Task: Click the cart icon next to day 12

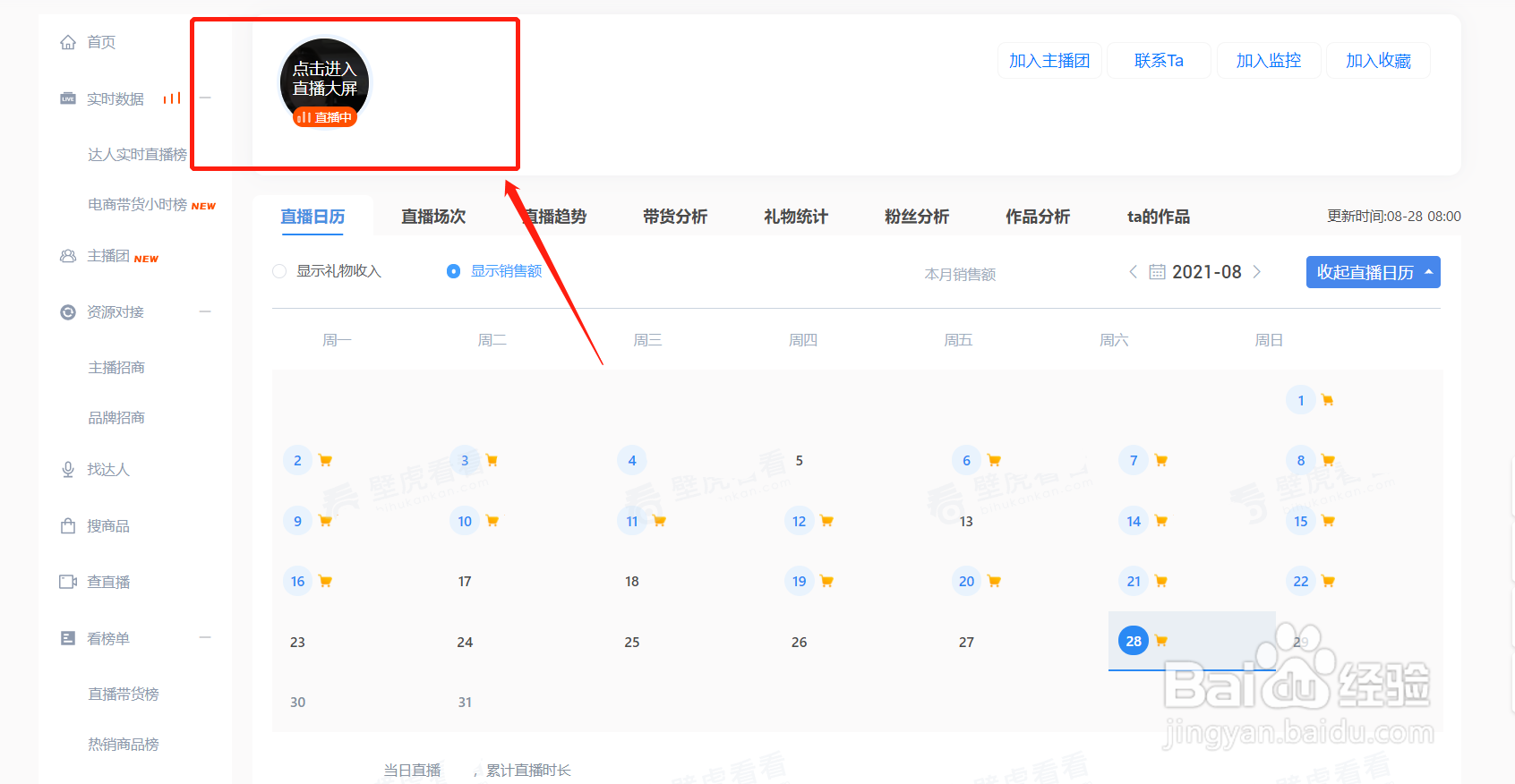Action: (827, 521)
